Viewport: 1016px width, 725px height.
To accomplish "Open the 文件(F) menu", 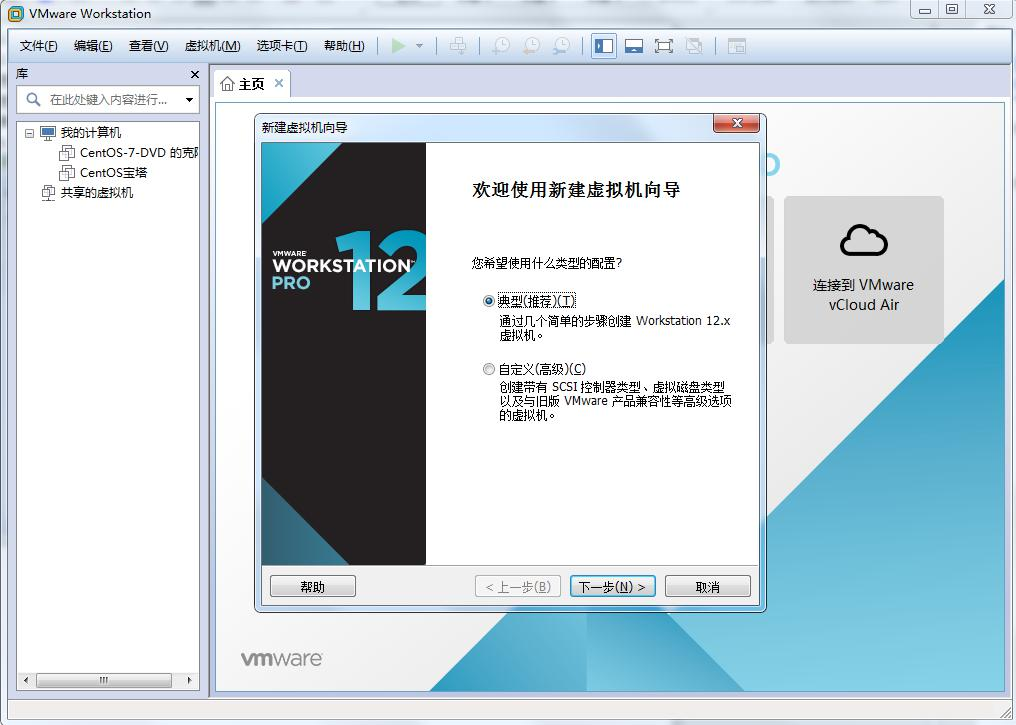I will point(38,46).
